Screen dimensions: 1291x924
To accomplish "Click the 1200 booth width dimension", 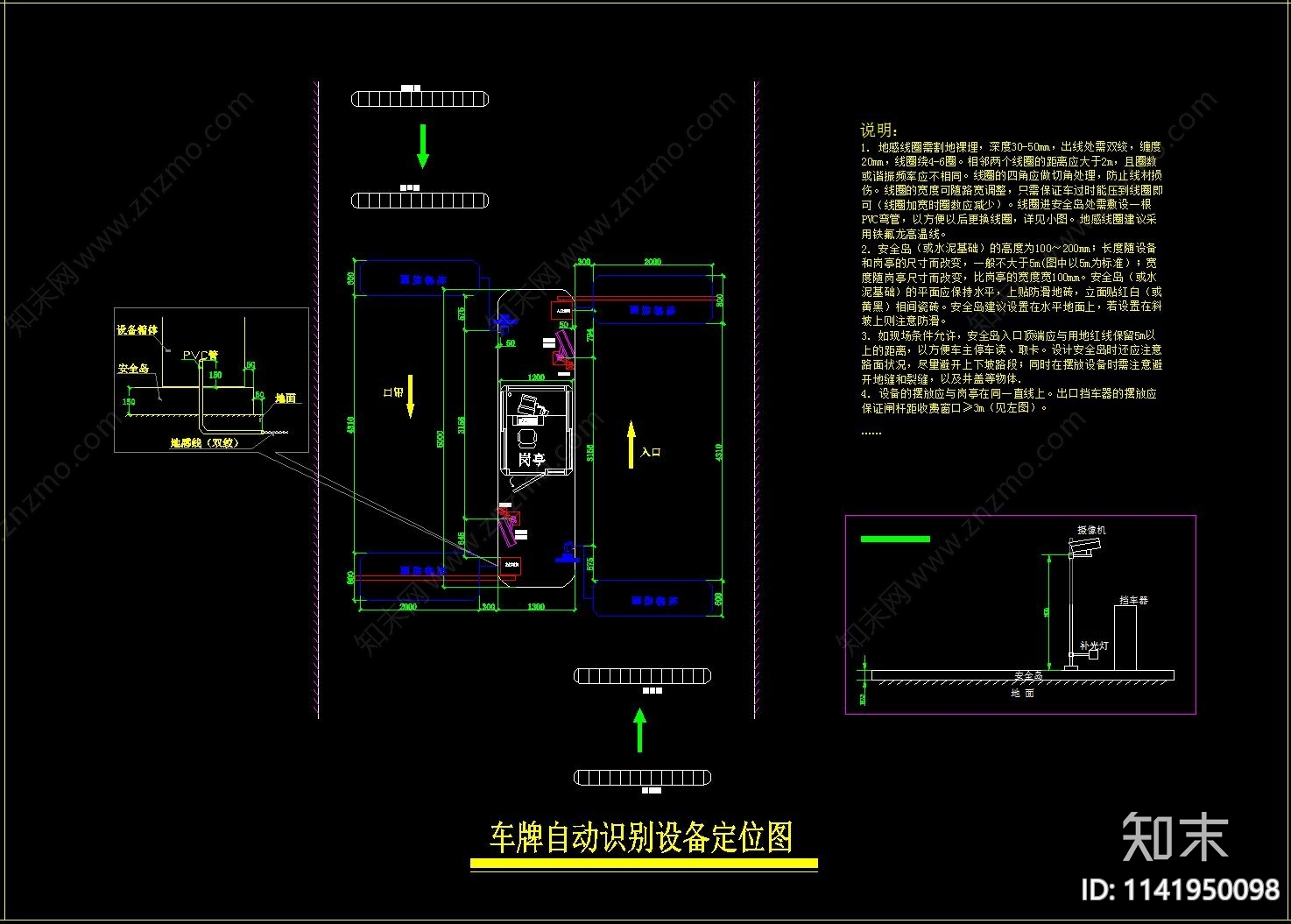I will 535,377.
